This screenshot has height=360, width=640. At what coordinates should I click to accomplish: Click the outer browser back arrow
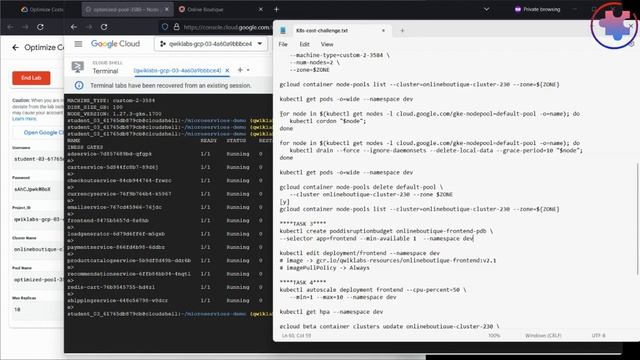[x=11, y=27]
